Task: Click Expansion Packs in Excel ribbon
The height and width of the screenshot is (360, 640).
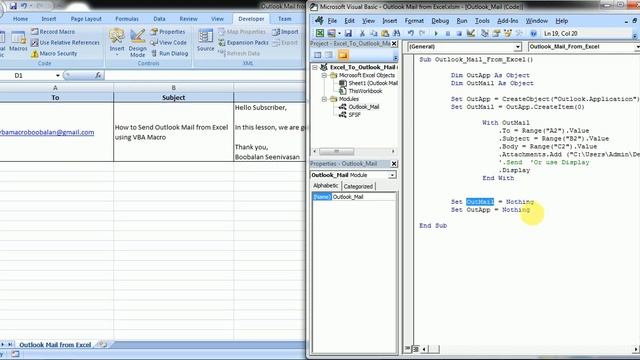Action: (243, 42)
